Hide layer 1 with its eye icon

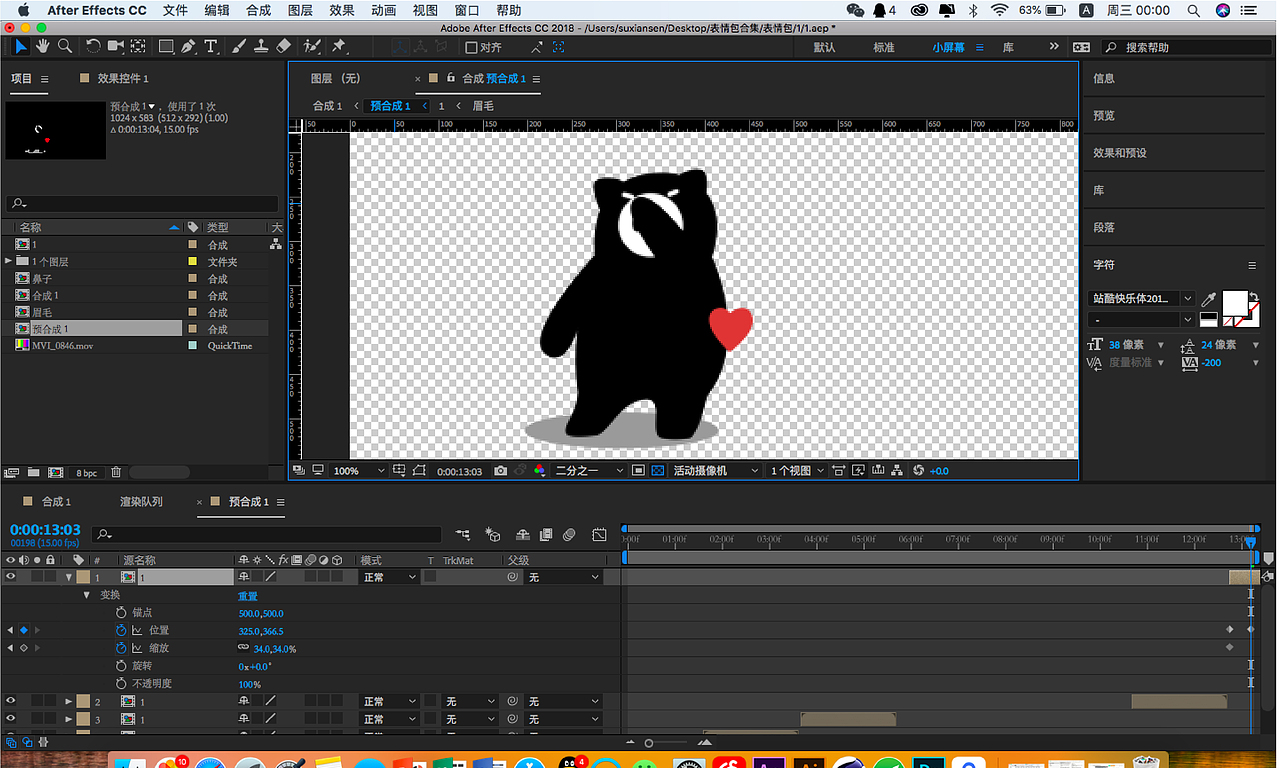pyautogui.click(x=11, y=577)
